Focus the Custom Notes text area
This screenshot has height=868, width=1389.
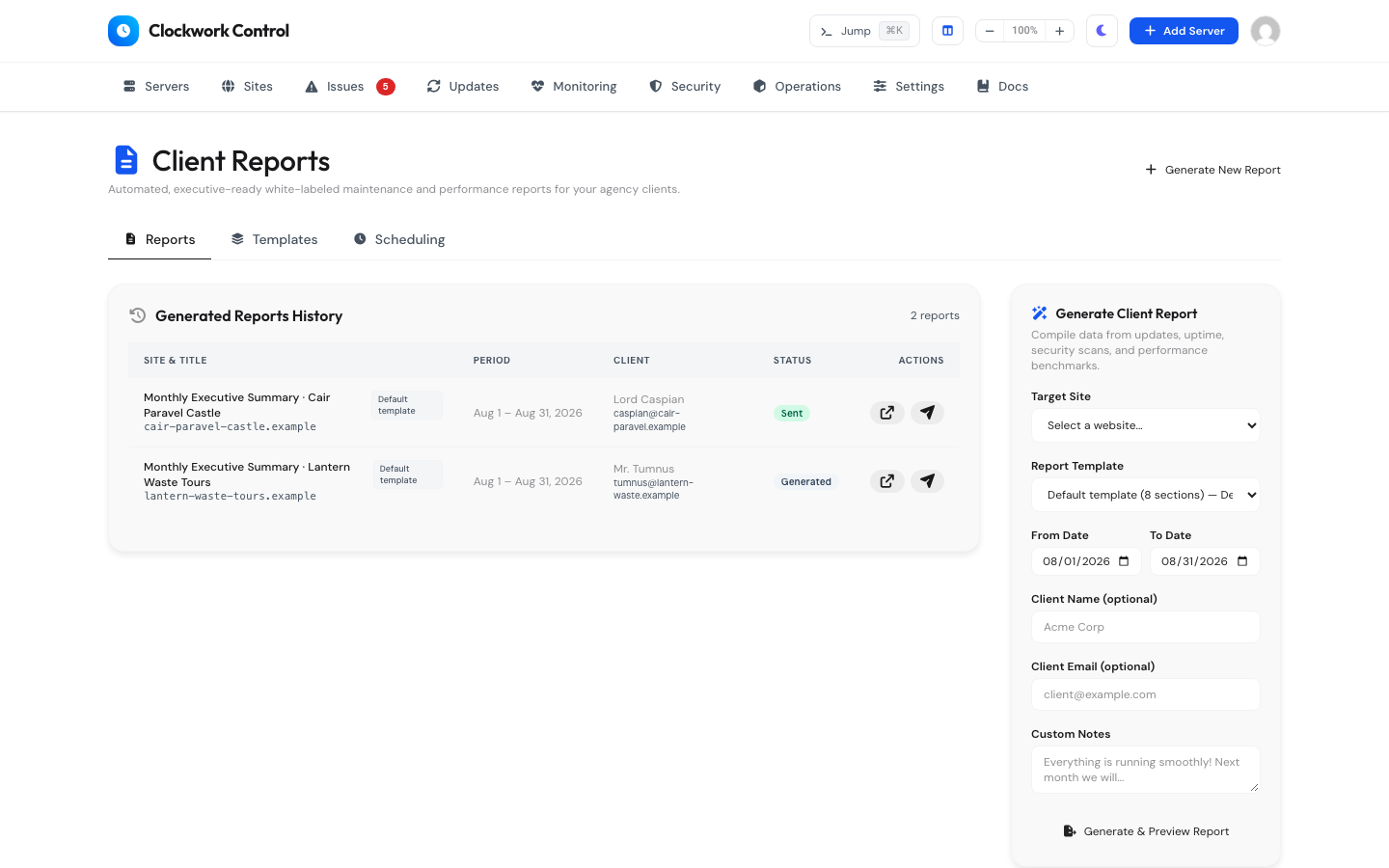coord(1146,770)
